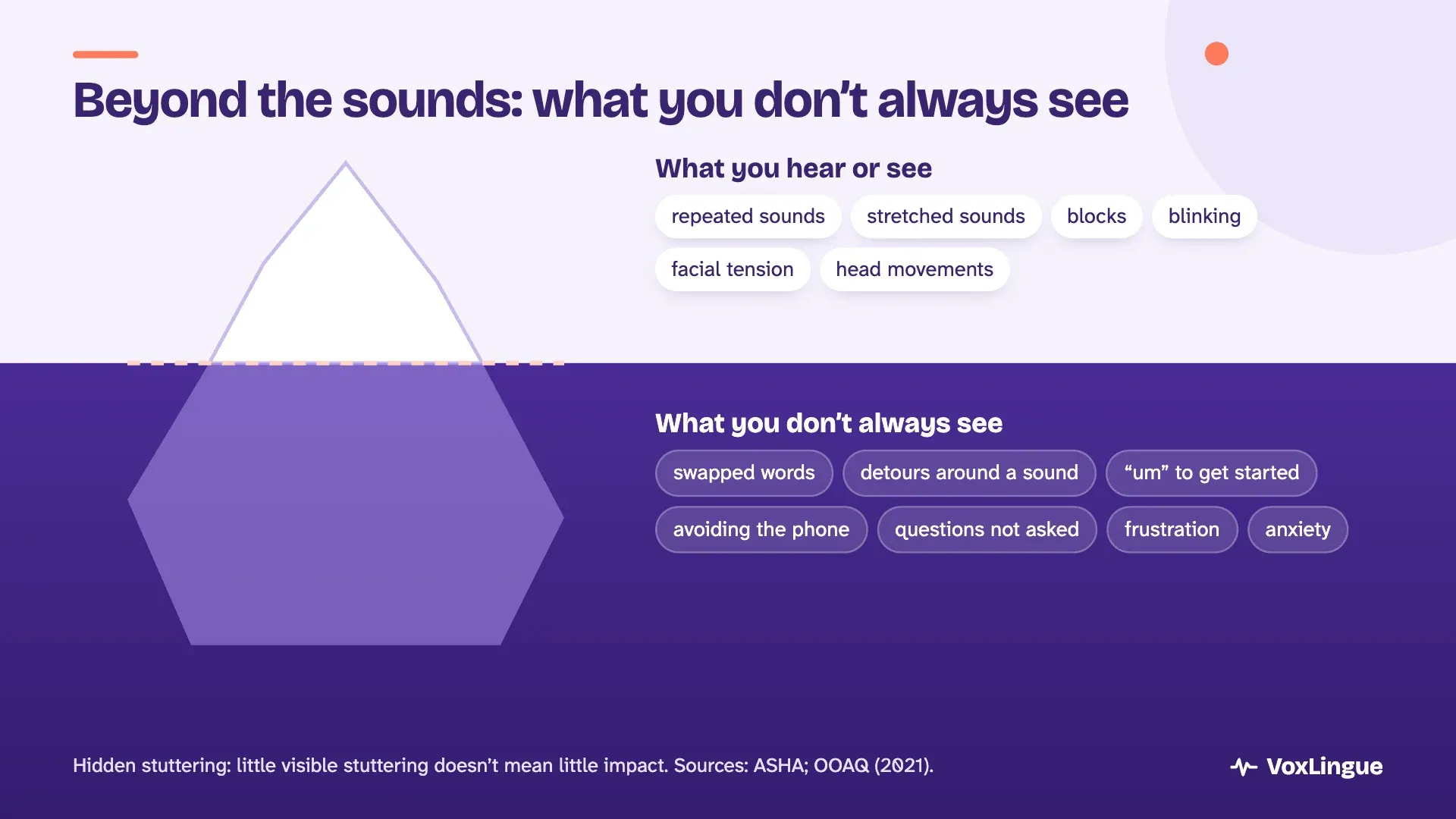Select the 'swapped words' chip

click(744, 472)
